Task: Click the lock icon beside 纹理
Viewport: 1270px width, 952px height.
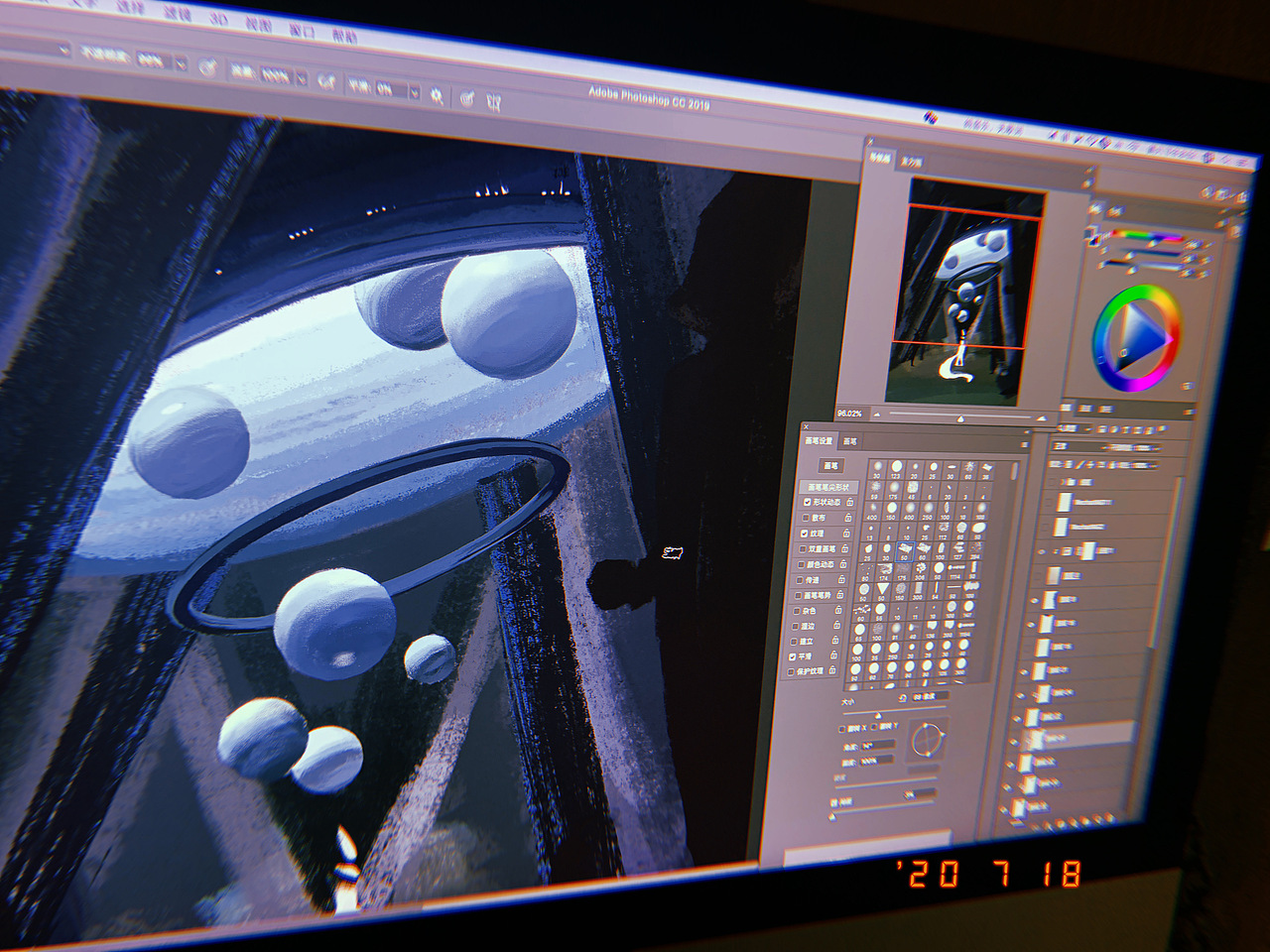Action: [x=847, y=534]
